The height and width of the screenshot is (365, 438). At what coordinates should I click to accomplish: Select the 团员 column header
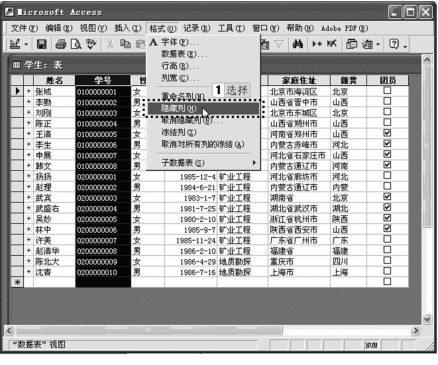388,80
